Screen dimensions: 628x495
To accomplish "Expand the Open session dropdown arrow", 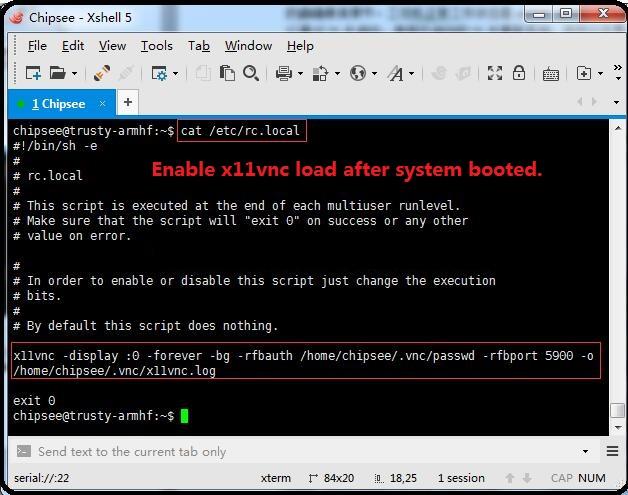I will [x=74, y=74].
